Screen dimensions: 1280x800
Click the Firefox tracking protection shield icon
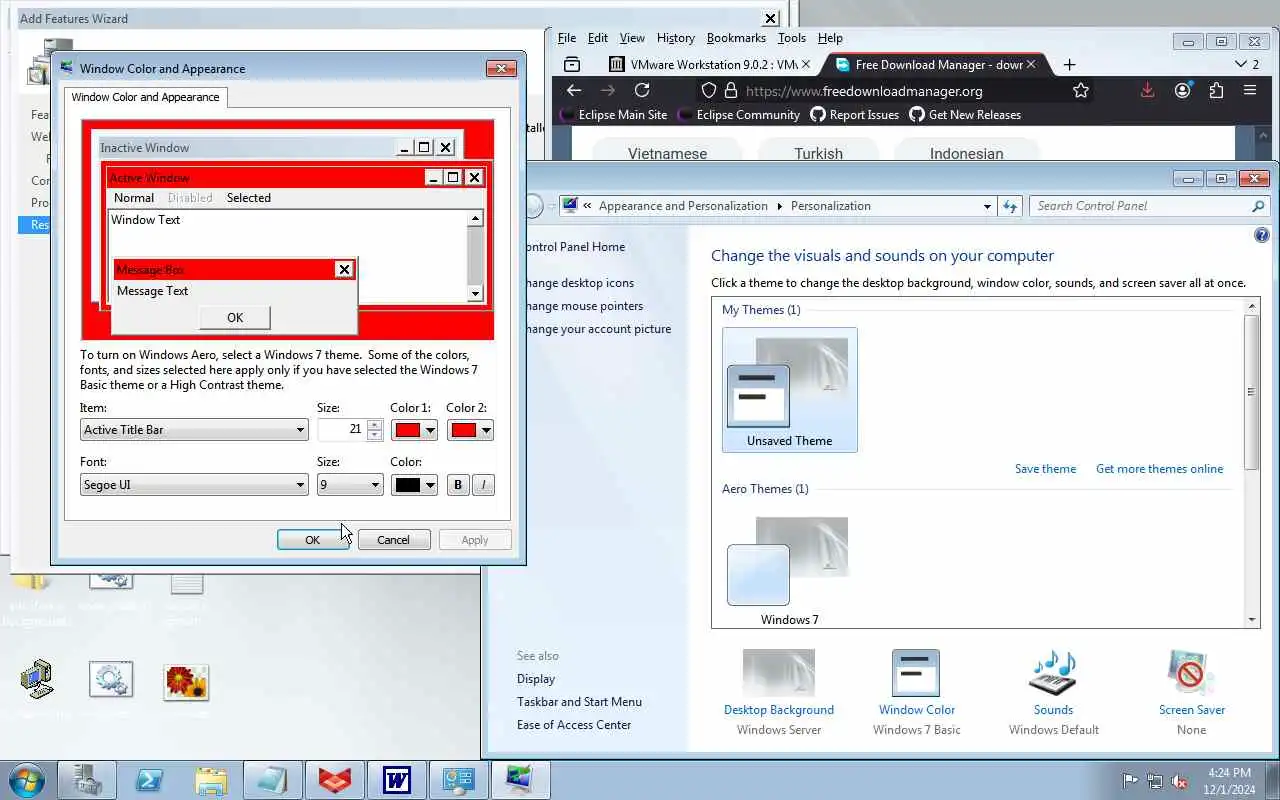[709, 90]
